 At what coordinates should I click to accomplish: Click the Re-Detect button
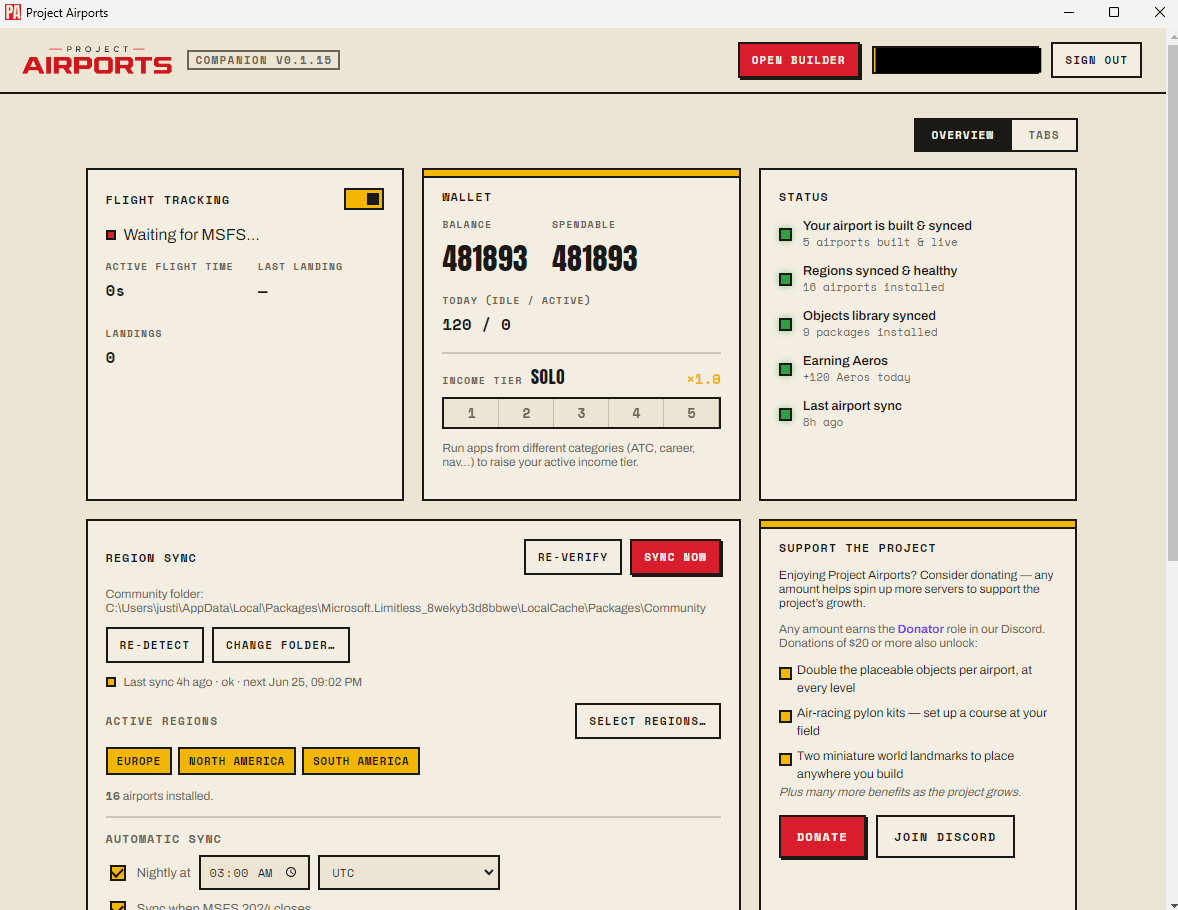pyautogui.click(x=155, y=645)
